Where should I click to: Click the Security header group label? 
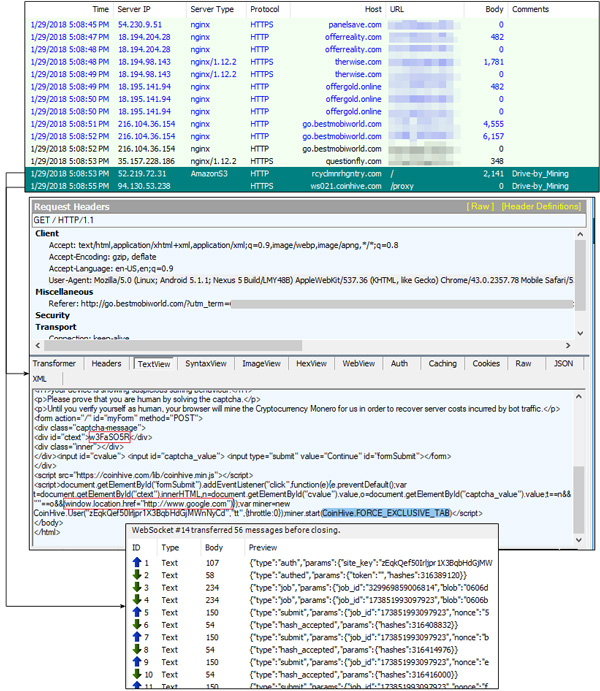[52, 315]
